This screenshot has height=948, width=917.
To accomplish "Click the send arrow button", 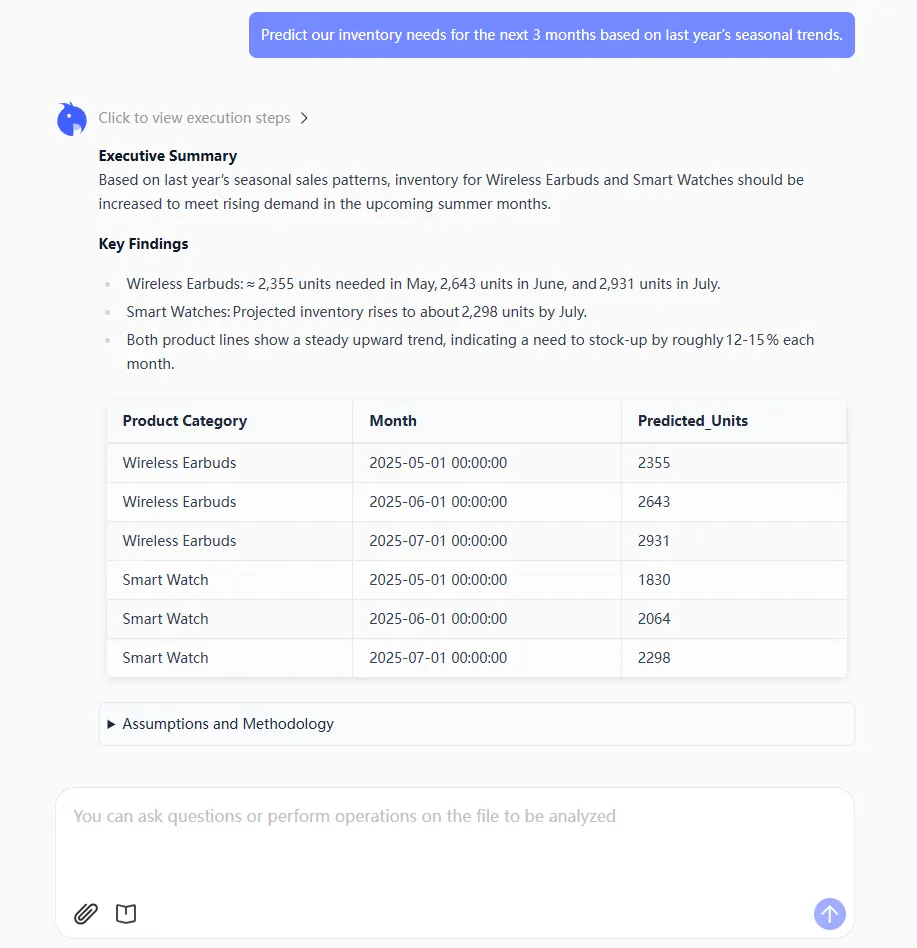I will point(829,914).
